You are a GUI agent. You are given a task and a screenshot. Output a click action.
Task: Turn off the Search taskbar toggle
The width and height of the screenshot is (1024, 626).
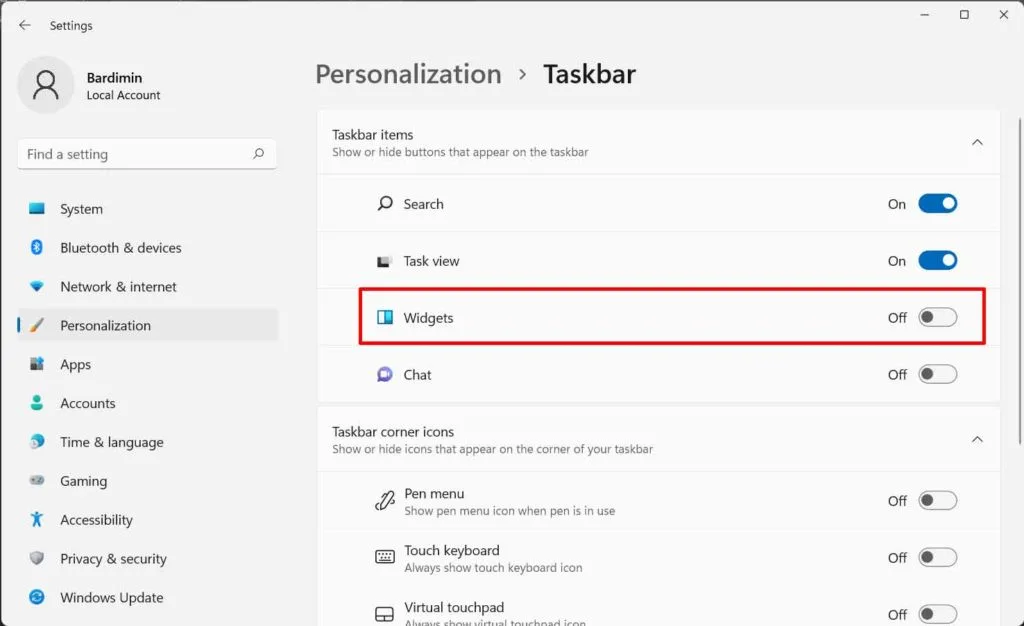click(937, 204)
